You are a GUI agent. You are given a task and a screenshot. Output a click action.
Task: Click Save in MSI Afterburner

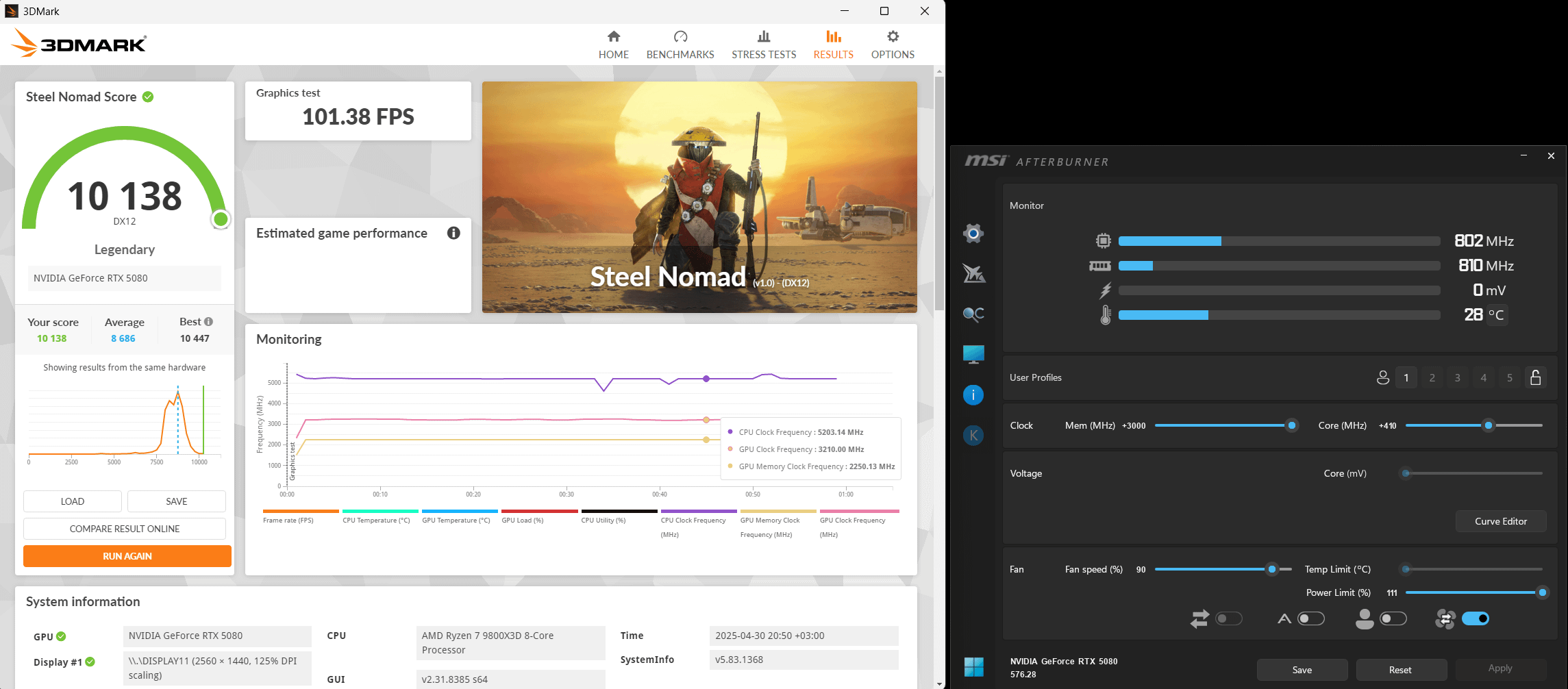[x=1302, y=670]
